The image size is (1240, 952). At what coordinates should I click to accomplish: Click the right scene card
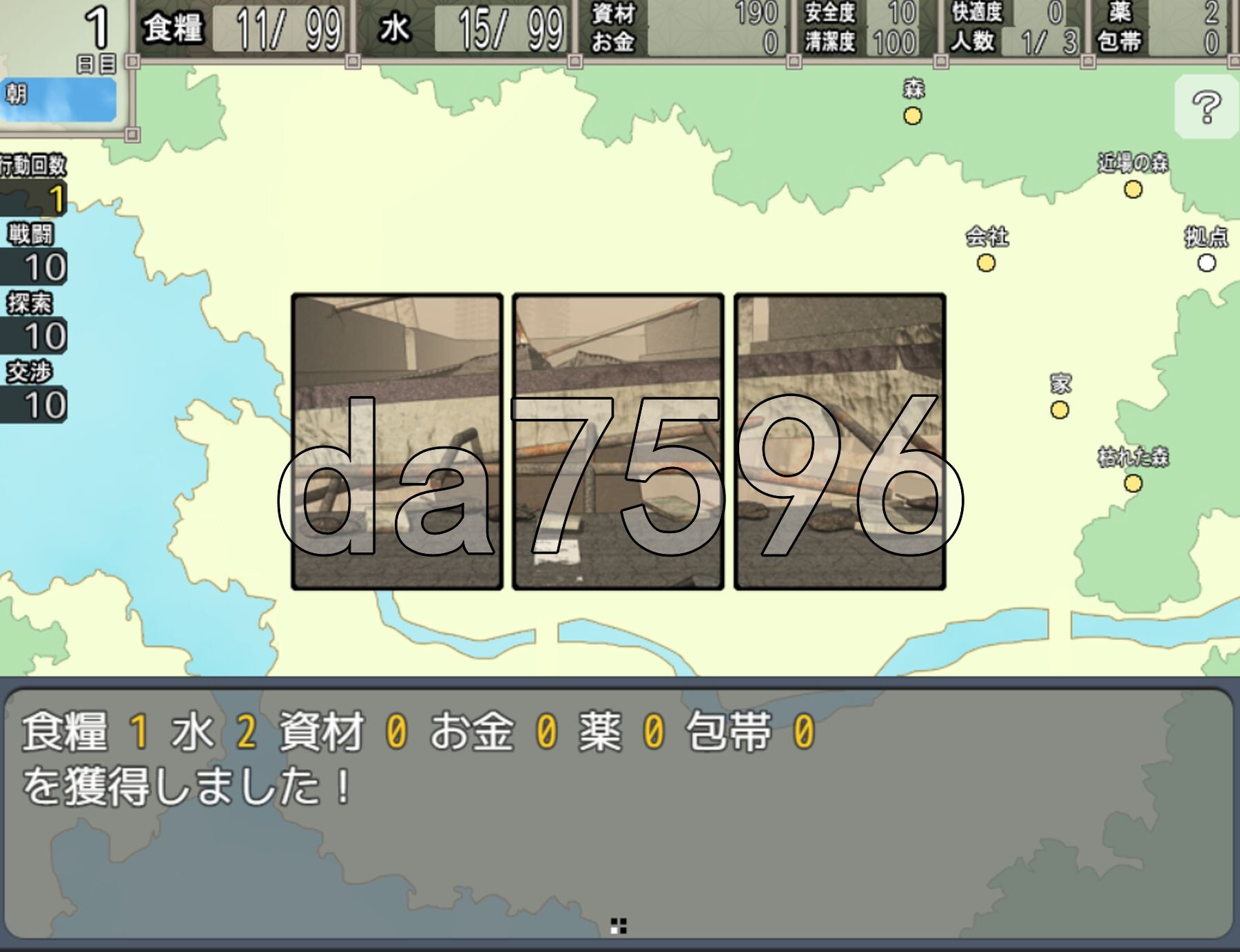840,442
